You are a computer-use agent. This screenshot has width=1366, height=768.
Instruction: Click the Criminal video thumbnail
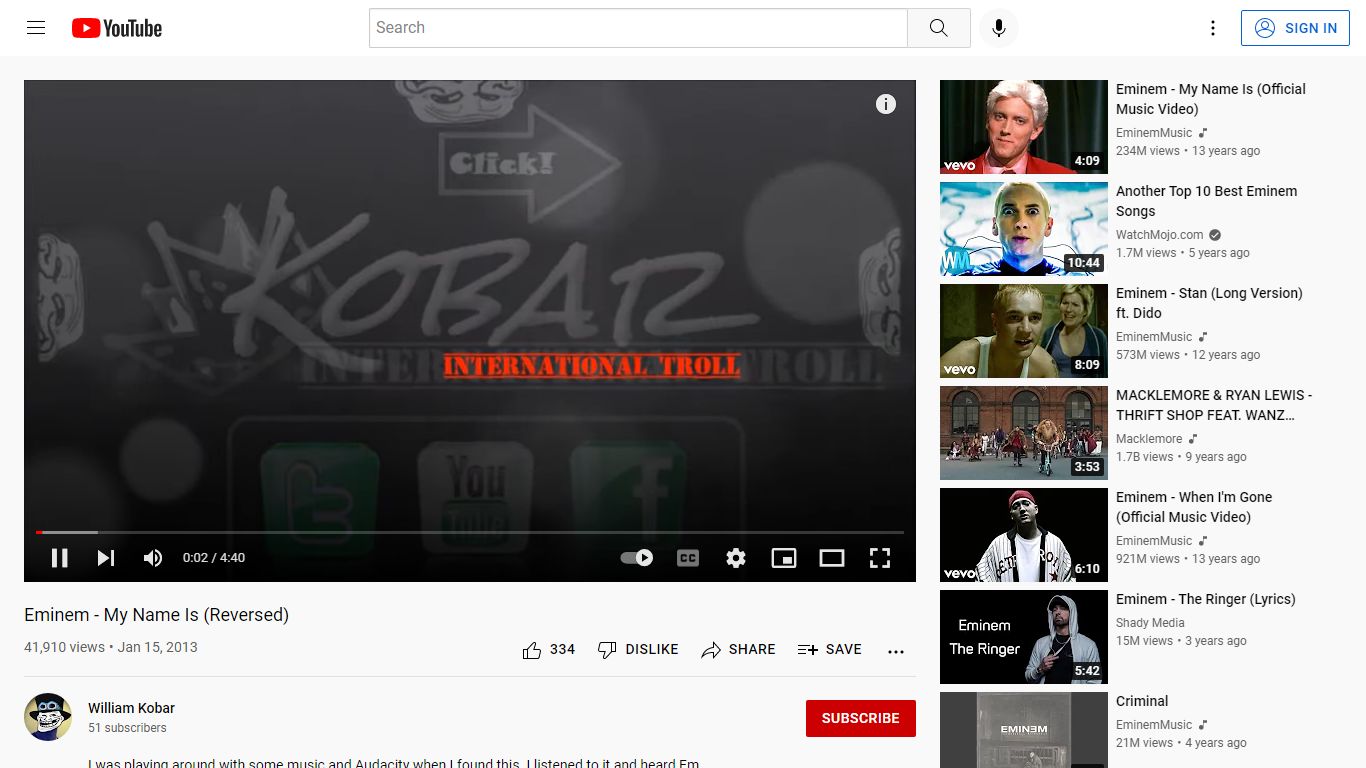(x=1024, y=730)
